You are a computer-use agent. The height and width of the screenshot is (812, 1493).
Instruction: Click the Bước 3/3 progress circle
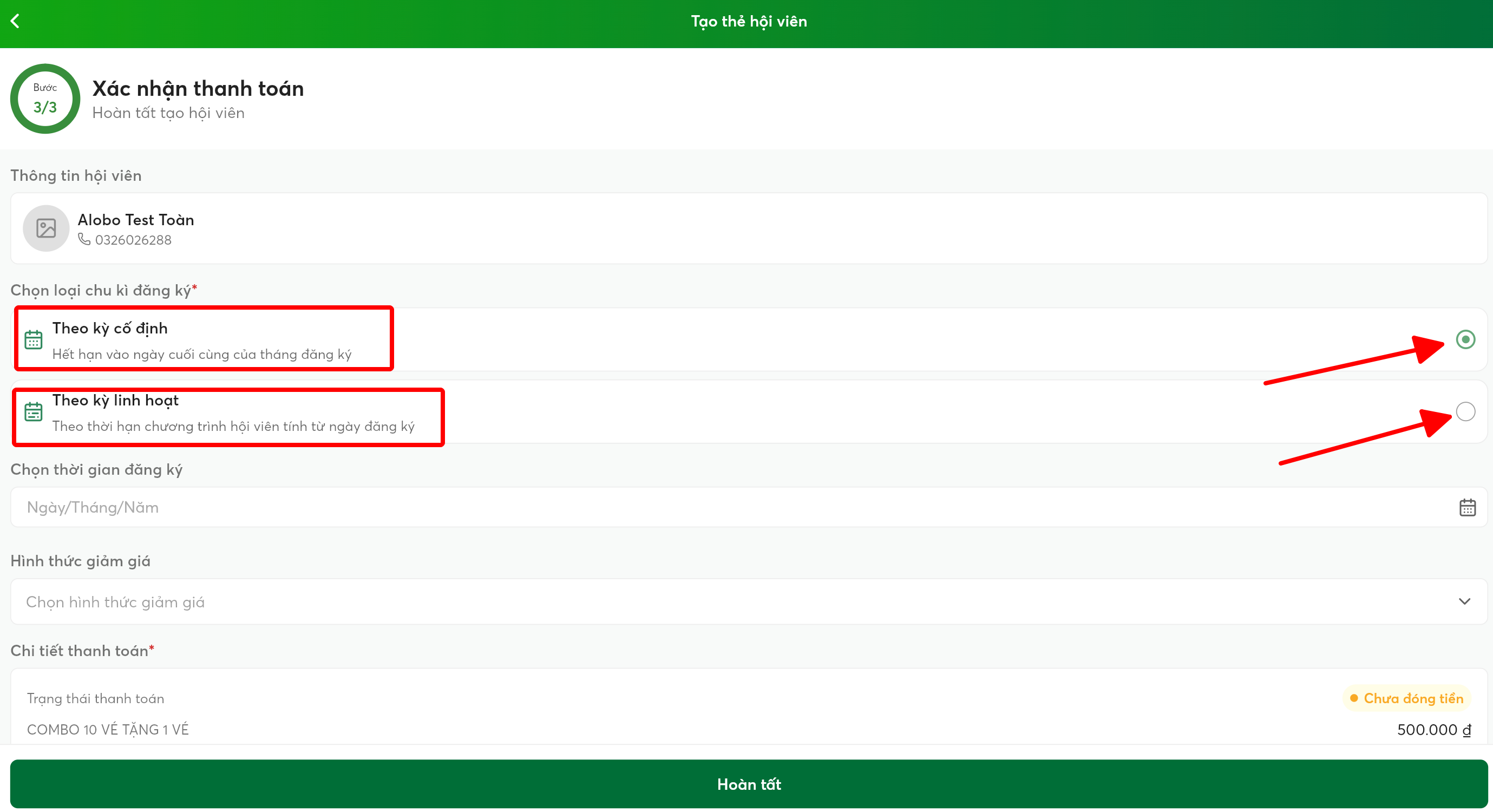pos(45,98)
